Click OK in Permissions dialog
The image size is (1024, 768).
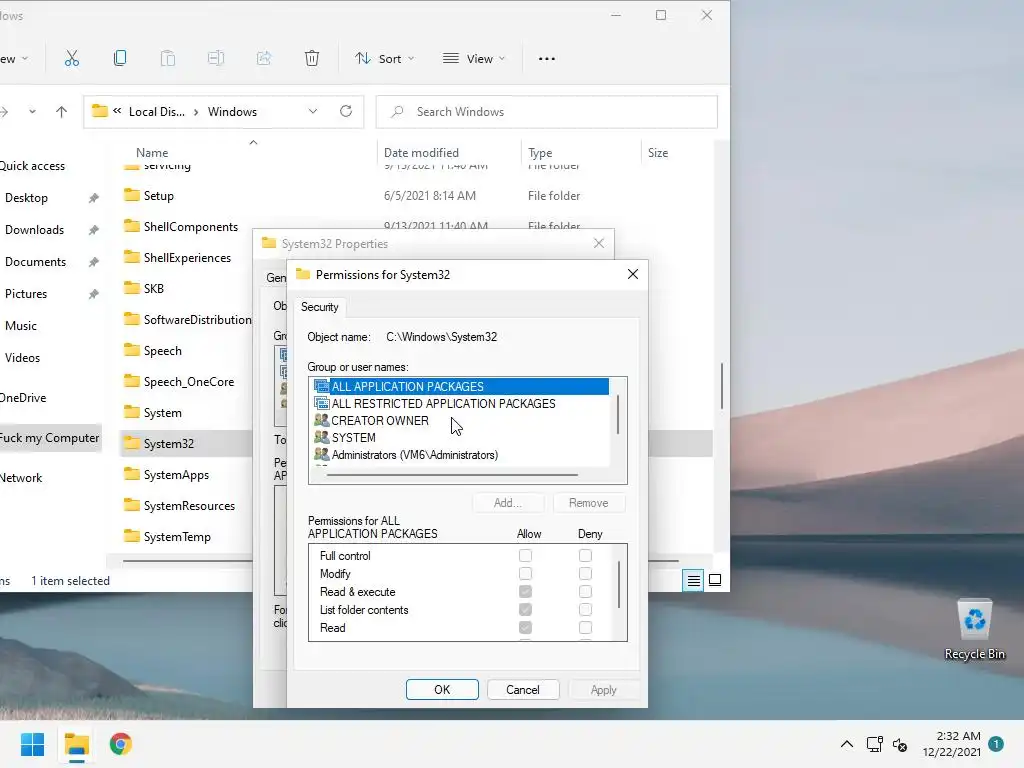pyautogui.click(x=442, y=690)
